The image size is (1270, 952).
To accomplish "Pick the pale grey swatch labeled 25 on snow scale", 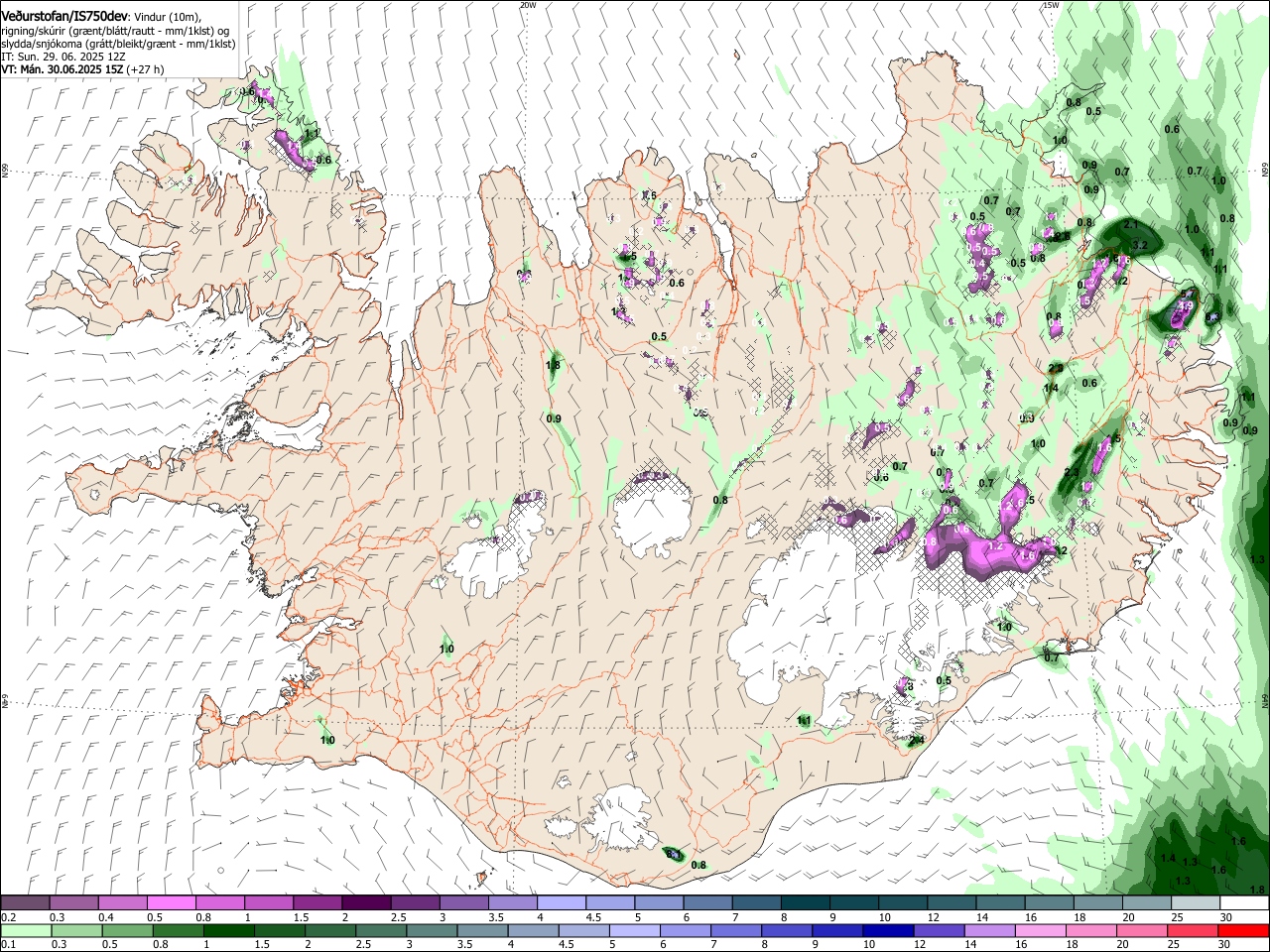I will tap(1196, 903).
